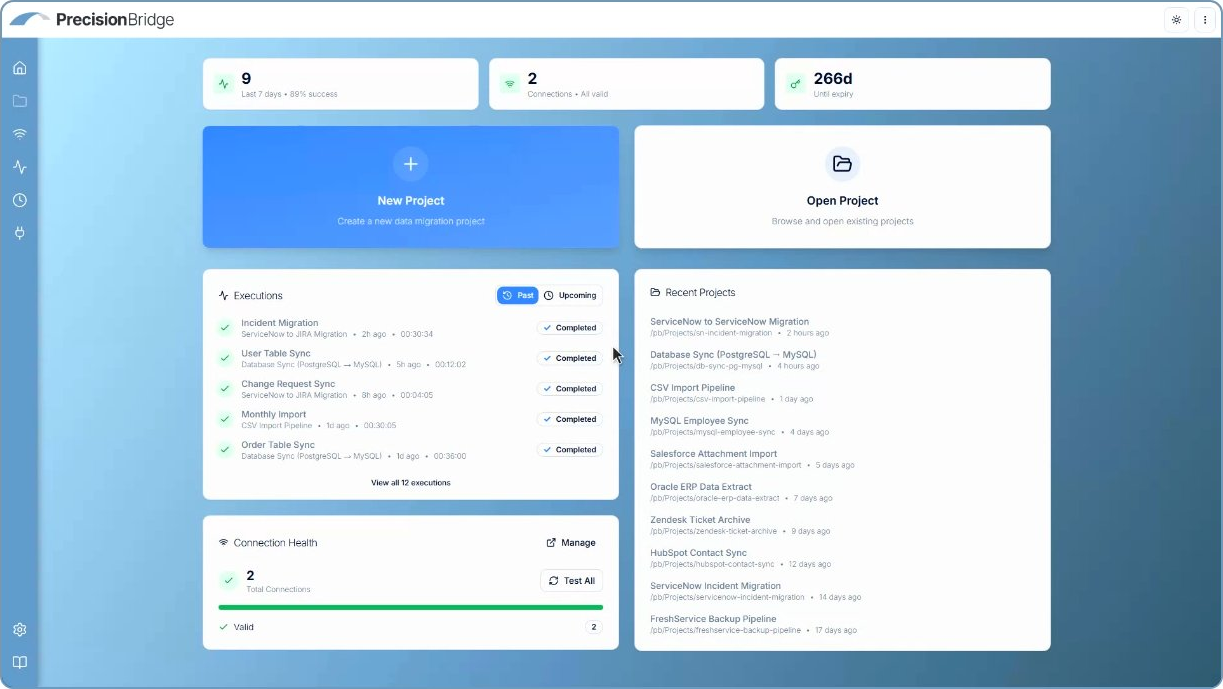
Task: Click the Open Project title text
Action: coord(842,201)
